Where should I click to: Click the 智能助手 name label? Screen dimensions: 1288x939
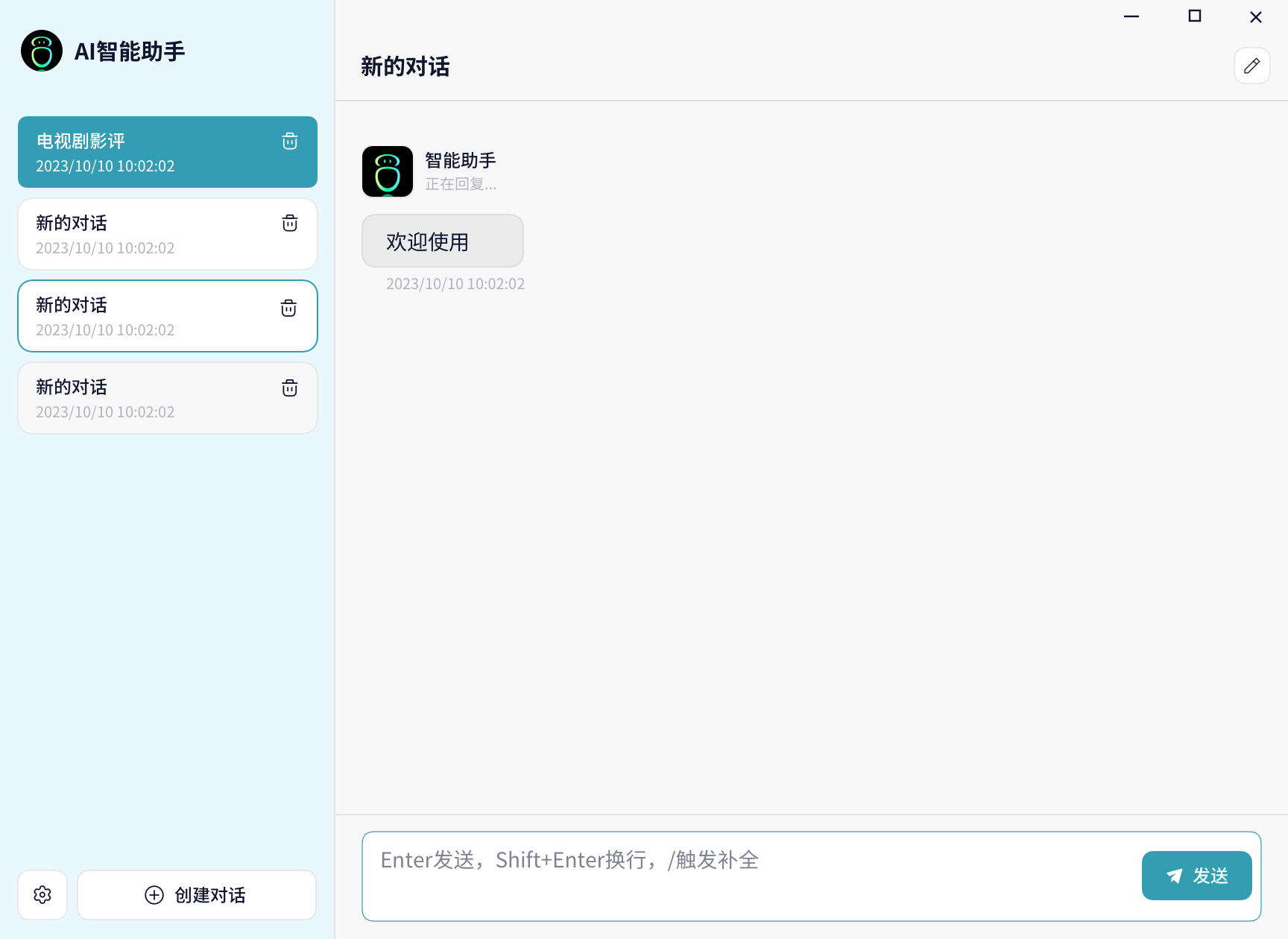461,160
